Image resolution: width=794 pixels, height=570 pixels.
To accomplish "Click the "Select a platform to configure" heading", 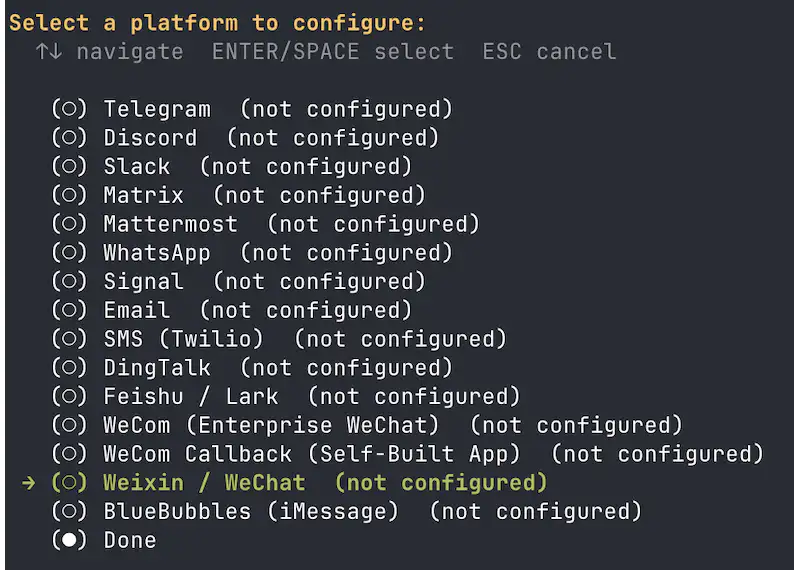I will tap(217, 23).
